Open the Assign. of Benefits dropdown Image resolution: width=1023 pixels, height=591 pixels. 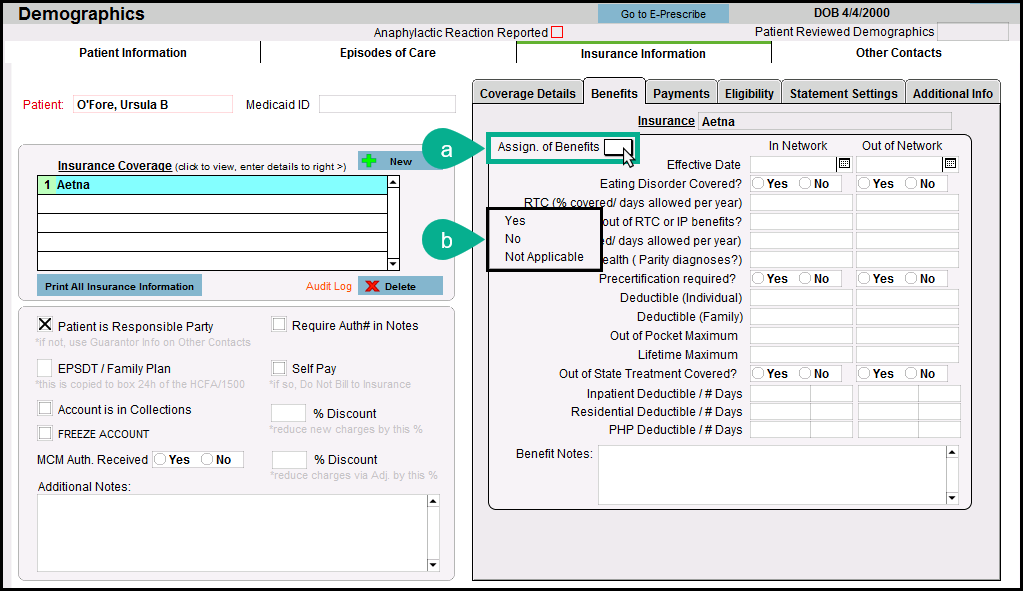[617, 147]
